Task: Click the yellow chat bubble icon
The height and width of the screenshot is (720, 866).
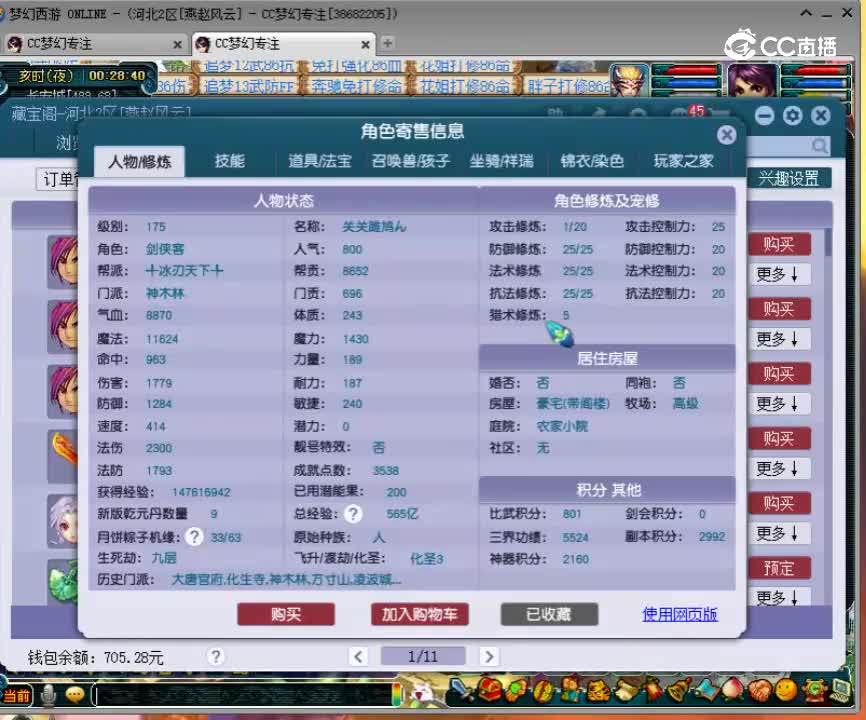Action: tap(75, 695)
